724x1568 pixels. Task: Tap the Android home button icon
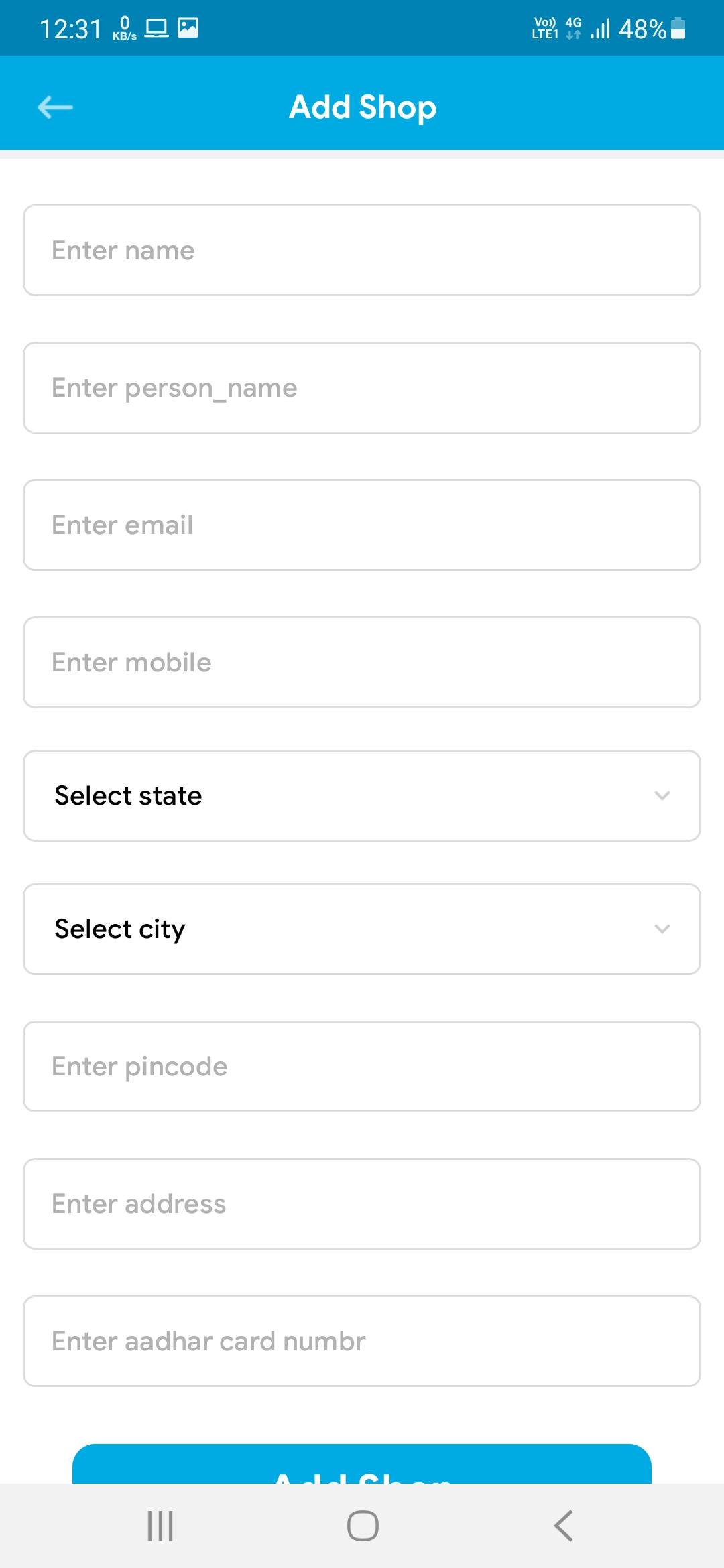coord(363,1526)
